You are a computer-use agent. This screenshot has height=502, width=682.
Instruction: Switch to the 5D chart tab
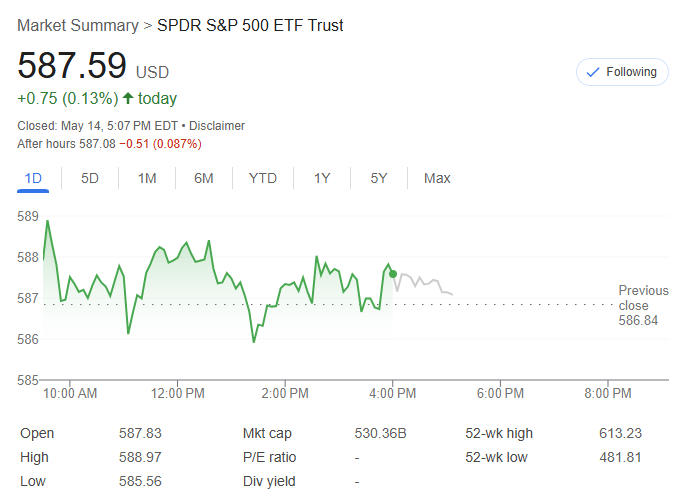90,178
